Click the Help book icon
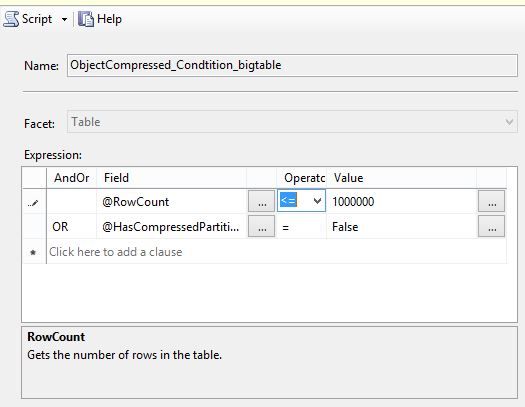 [86, 19]
